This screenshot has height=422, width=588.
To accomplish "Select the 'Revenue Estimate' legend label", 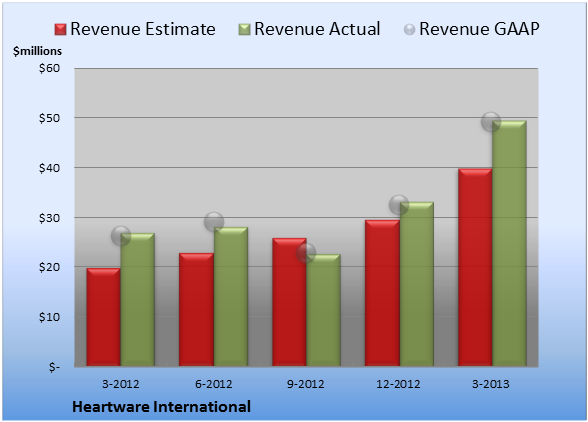I will click(143, 29).
